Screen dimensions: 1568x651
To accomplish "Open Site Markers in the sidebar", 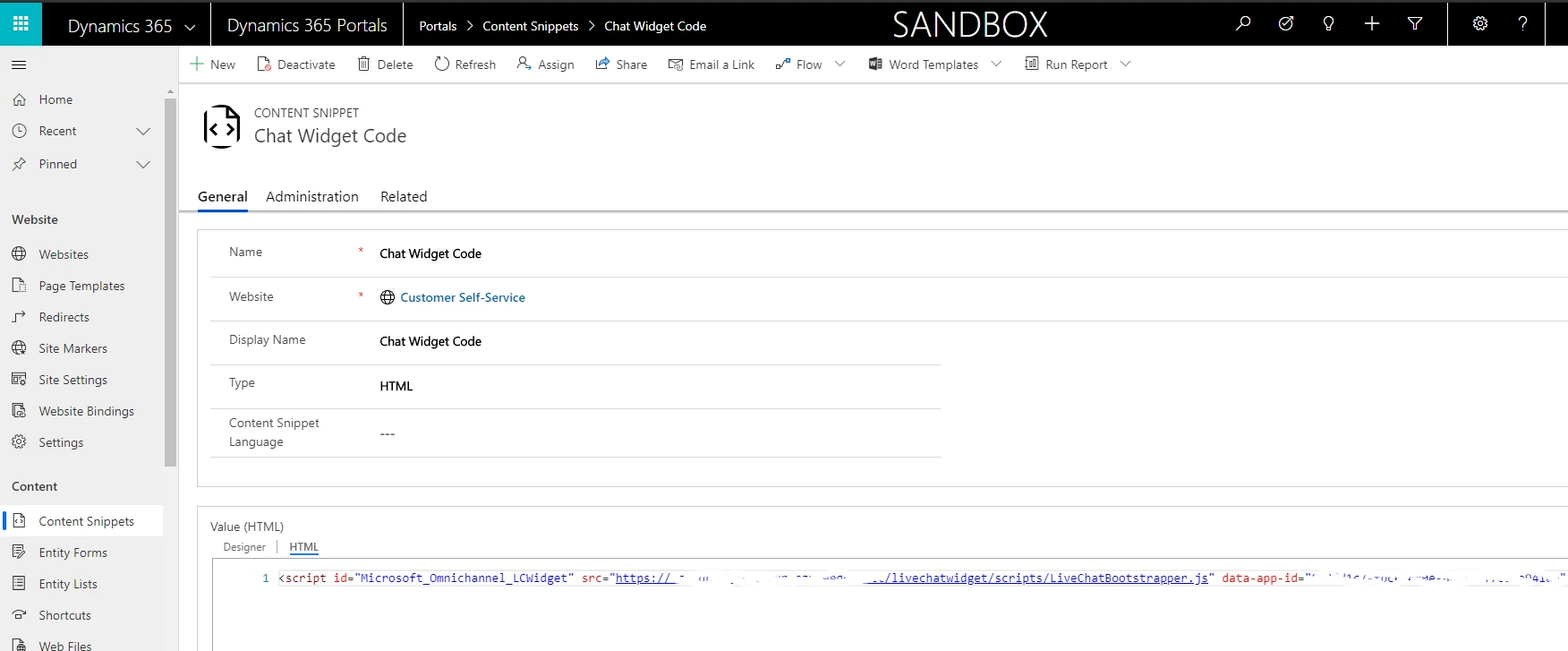I will click(72, 348).
